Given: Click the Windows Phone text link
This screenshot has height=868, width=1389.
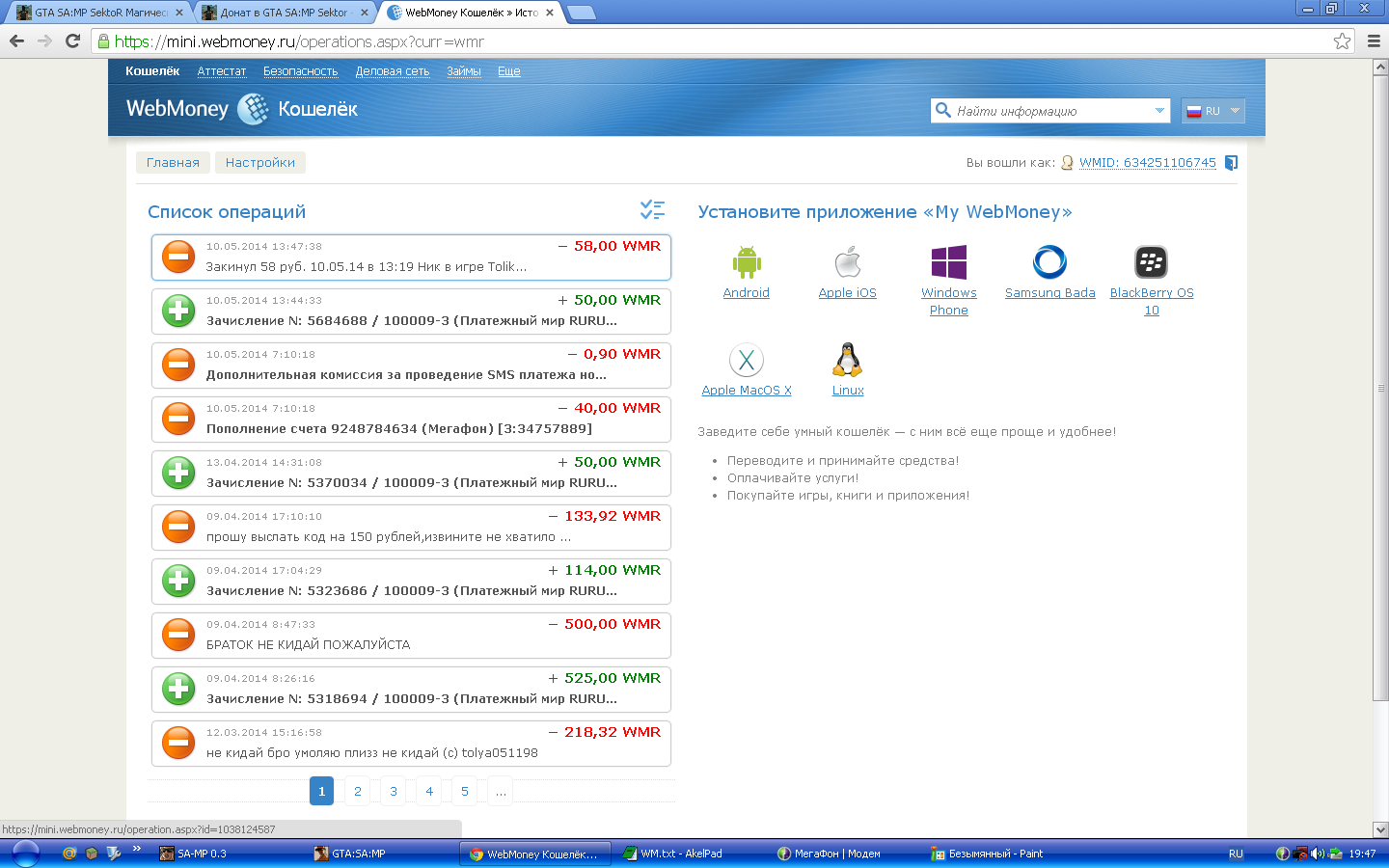Looking at the screenshot, I should [949, 301].
